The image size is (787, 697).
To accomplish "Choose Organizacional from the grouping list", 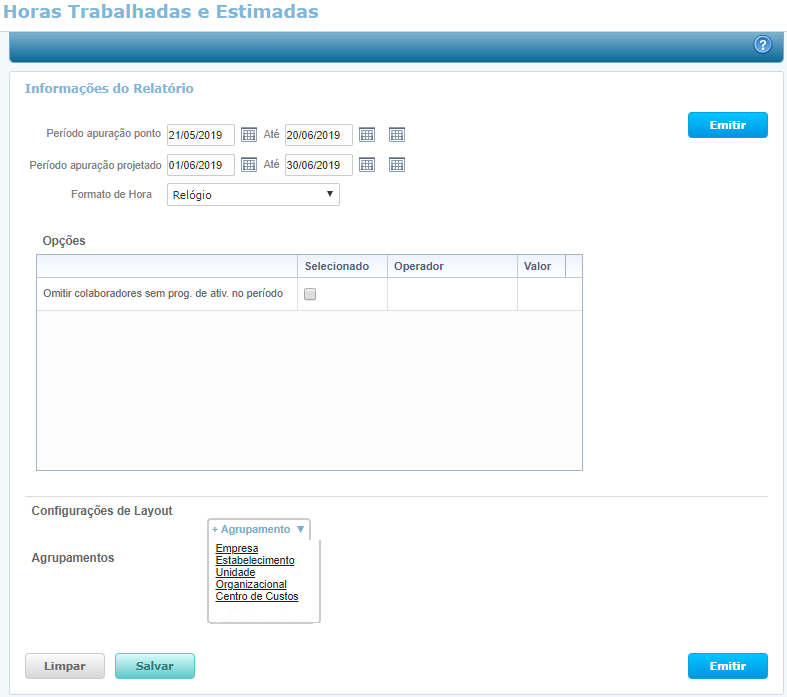I will [251, 585].
